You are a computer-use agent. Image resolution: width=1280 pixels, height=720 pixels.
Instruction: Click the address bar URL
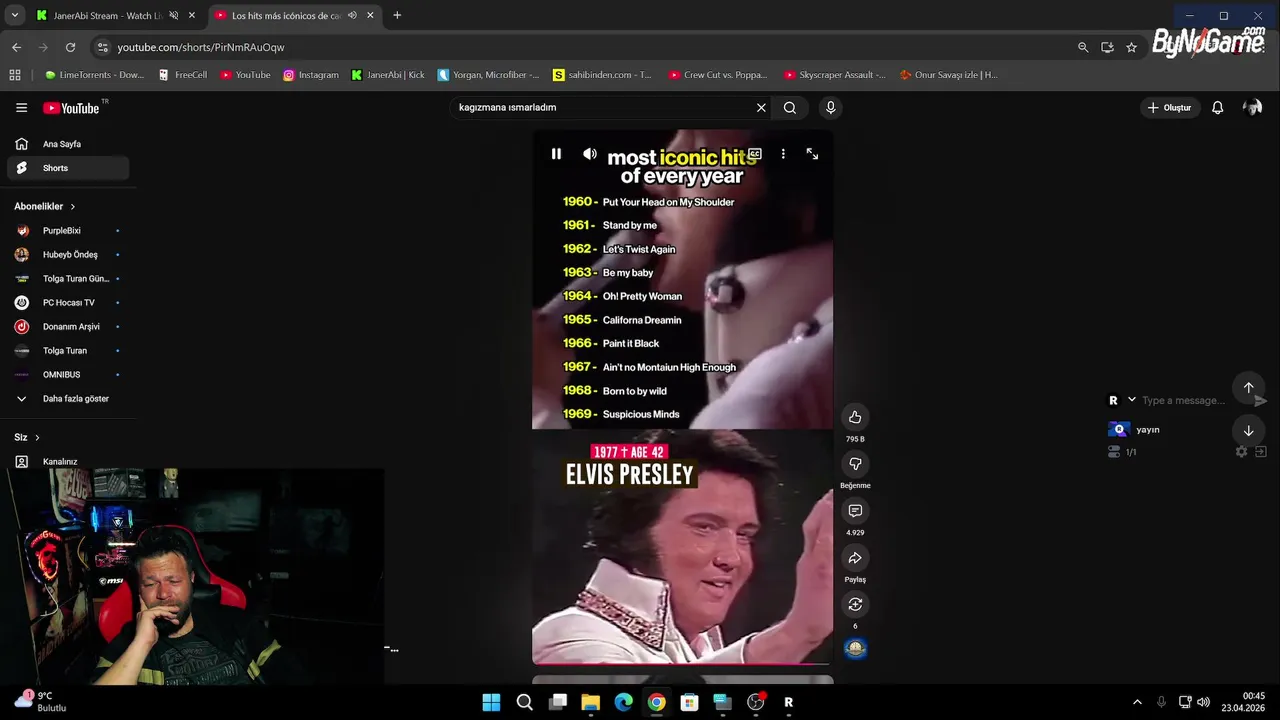click(x=201, y=47)
